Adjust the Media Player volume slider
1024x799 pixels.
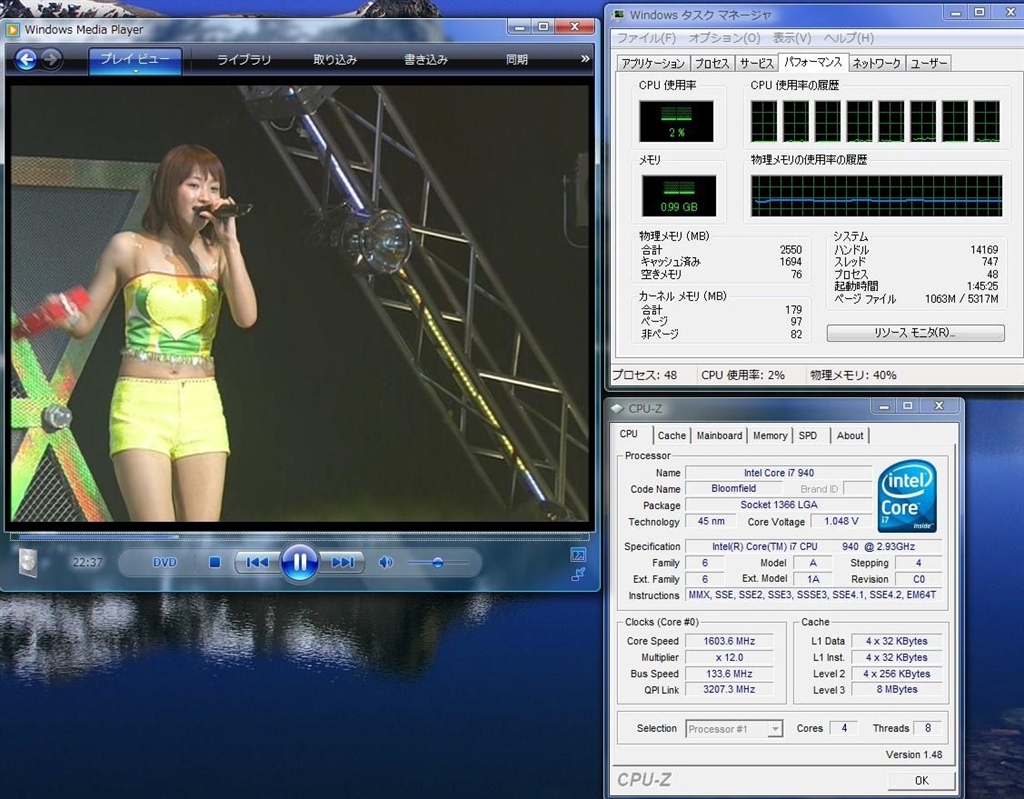pos(438,563)
